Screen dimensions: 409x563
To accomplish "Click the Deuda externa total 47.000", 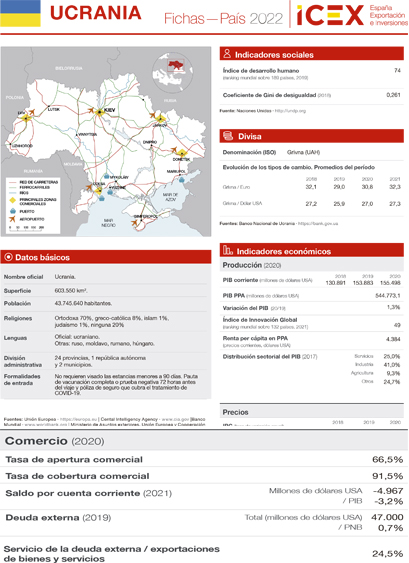I will pos(387,517).
